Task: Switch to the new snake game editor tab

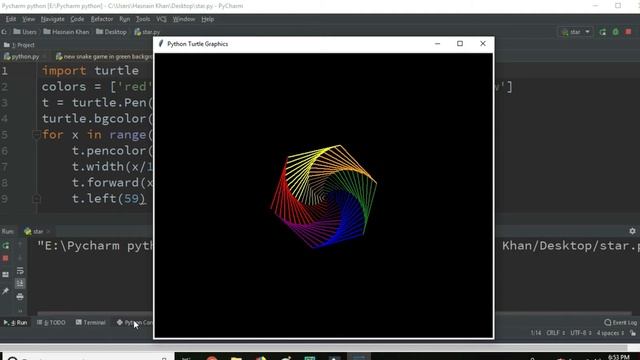Action: click(104, 57)
